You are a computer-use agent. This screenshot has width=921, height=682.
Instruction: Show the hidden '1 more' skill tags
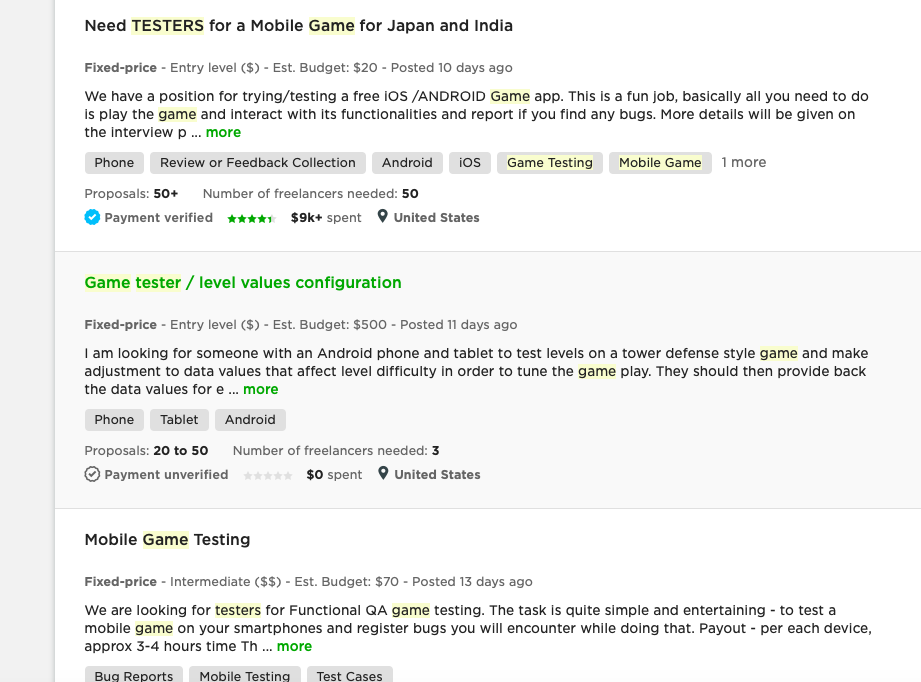pos(744,162)
